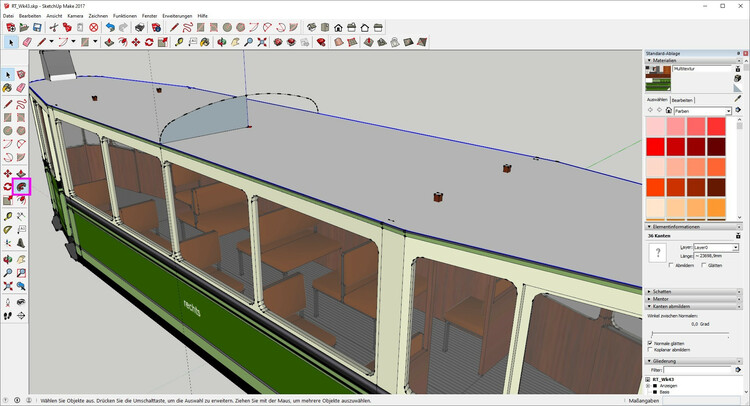Select the Line pencil tool in left toolbar
Viewport: 750px width, 406px height.
pyautogui.click(x=8, y=103)
